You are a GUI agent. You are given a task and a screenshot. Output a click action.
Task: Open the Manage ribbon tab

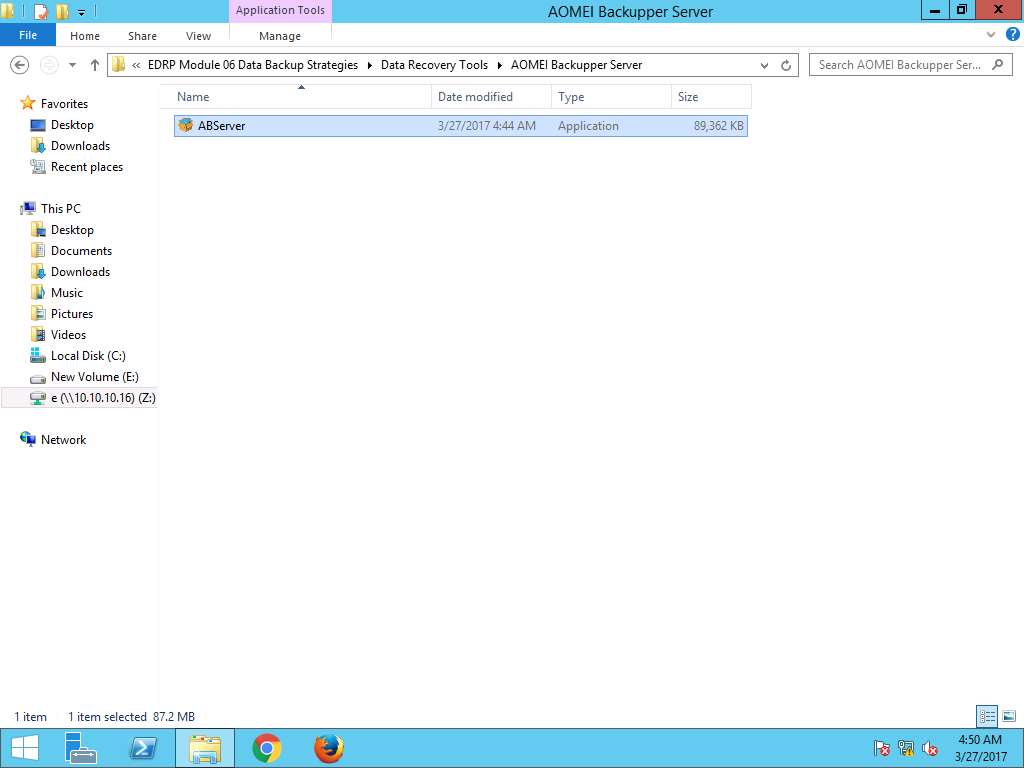[x=280, y=36]
